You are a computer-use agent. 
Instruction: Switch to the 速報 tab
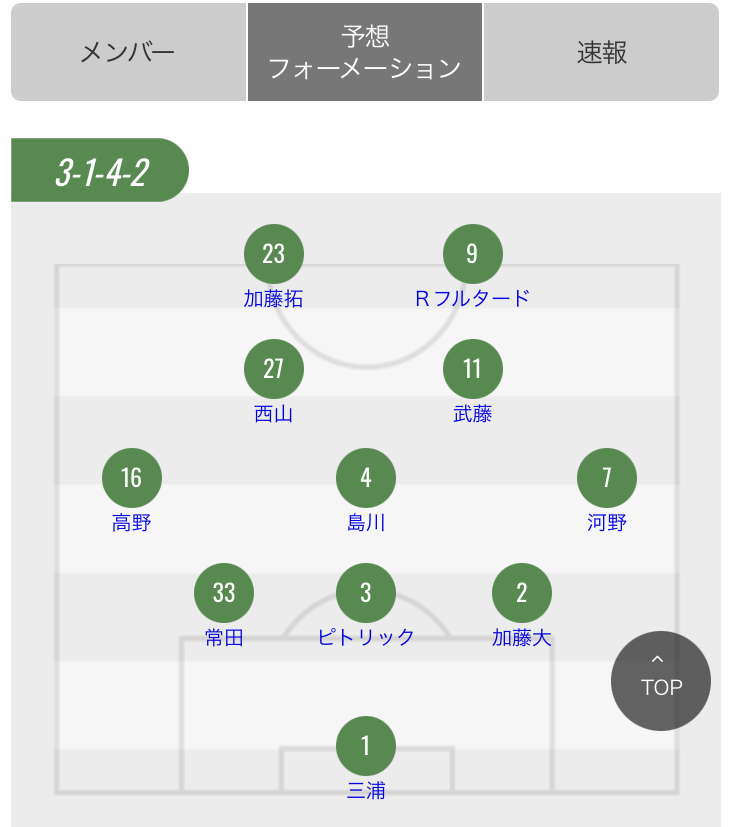[x=601, y=52]
